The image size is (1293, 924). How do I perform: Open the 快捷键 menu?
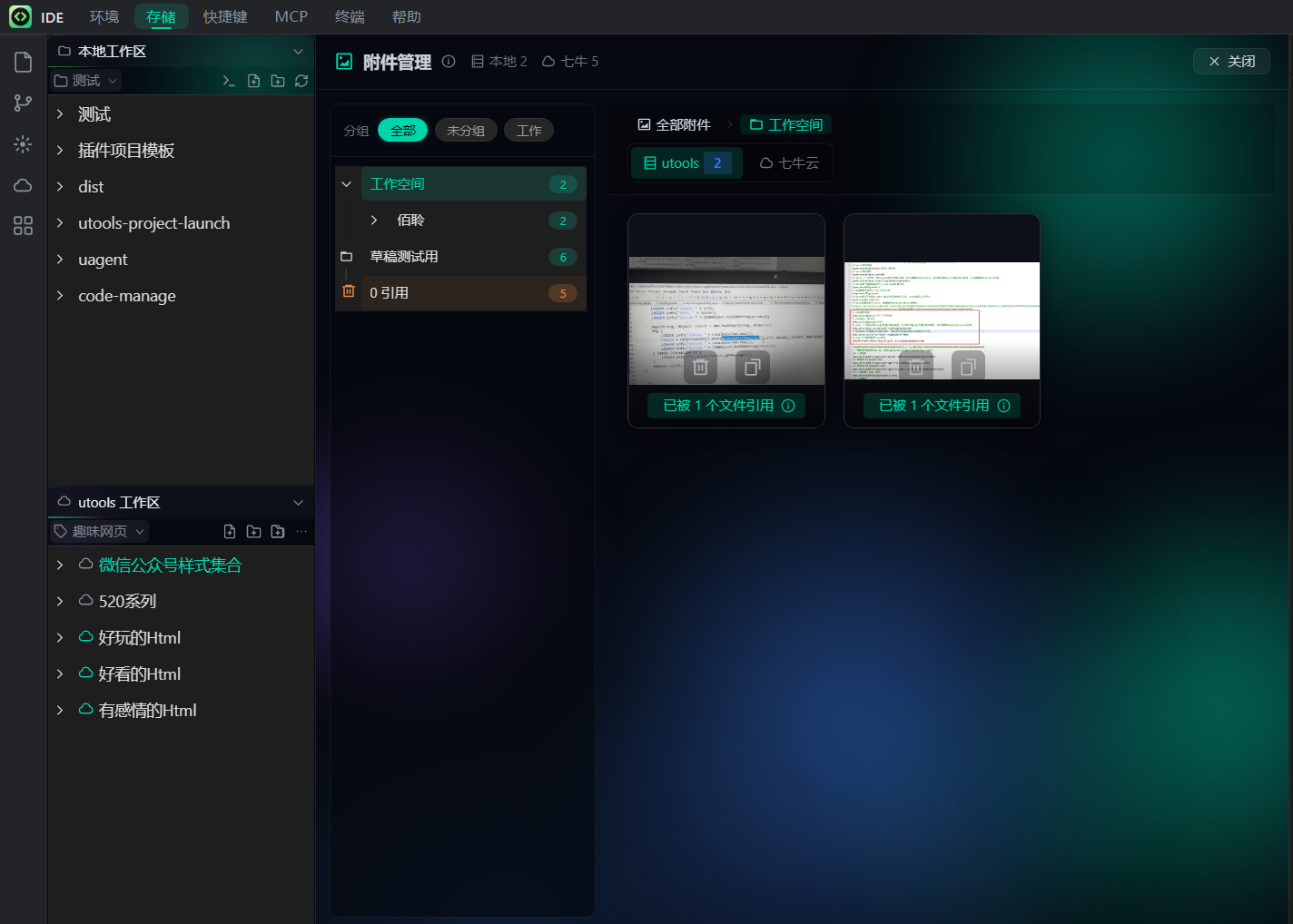pyautogui.click(x=225, y=17)
